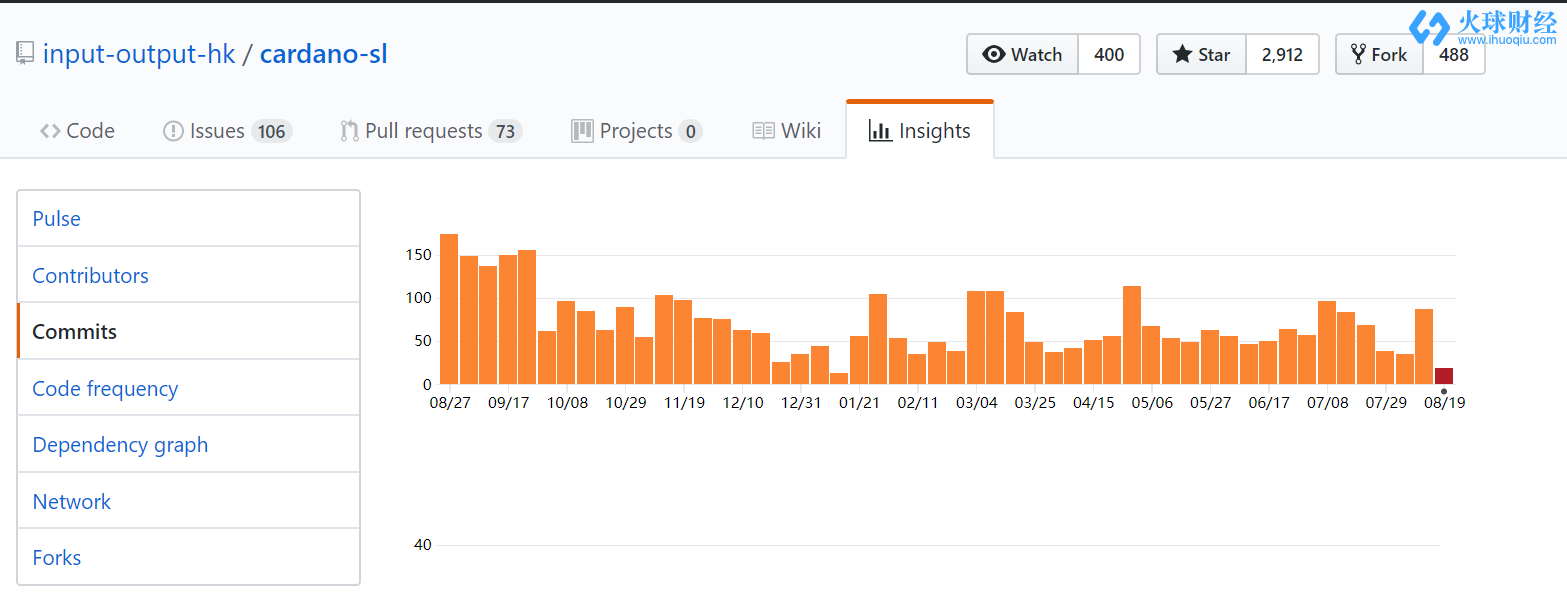Screen dimensions: 1567x598
Task: Click the star icon on Star
Action: [1182, 54]
